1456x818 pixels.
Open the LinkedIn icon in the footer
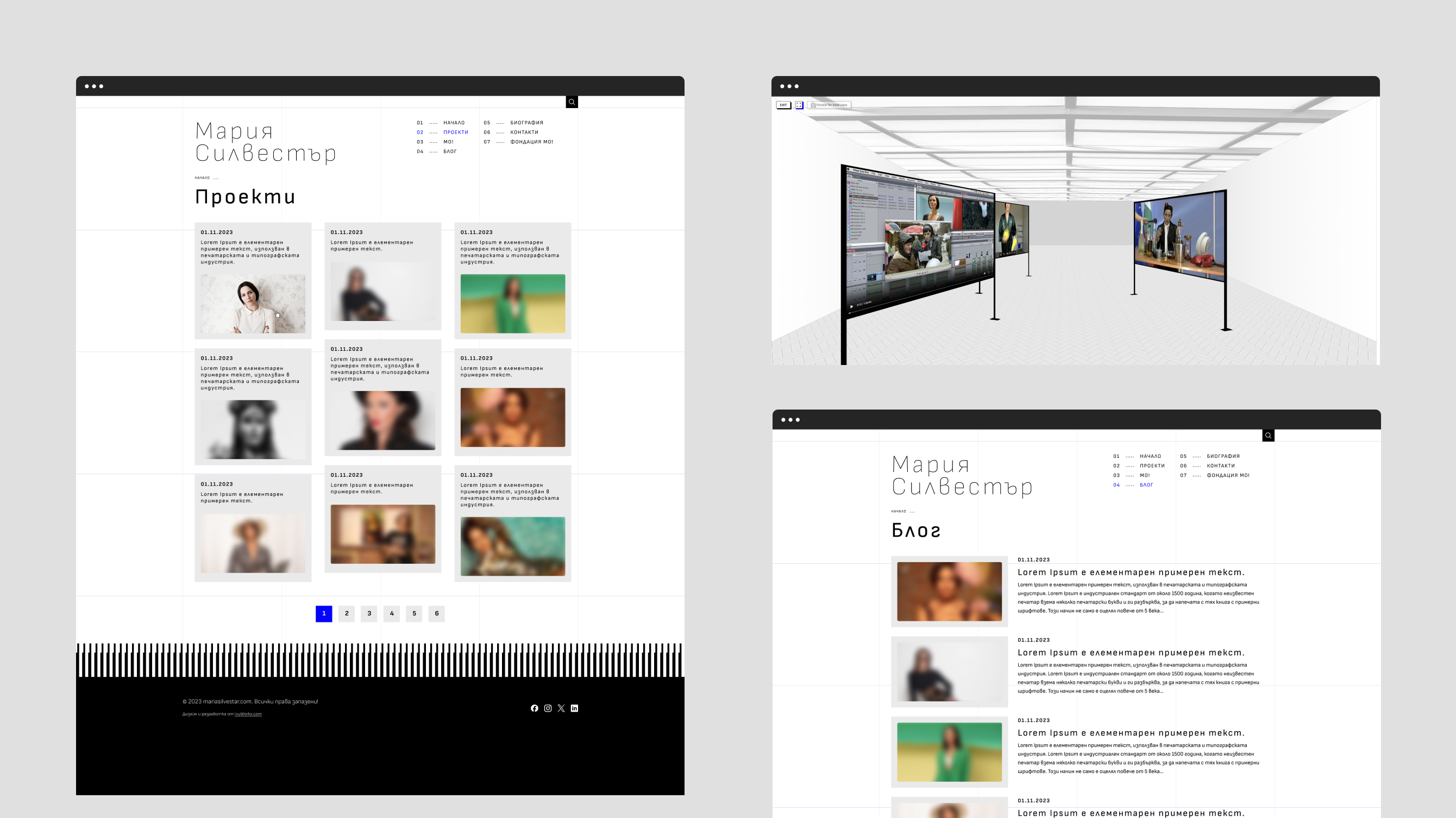point(574,708)
